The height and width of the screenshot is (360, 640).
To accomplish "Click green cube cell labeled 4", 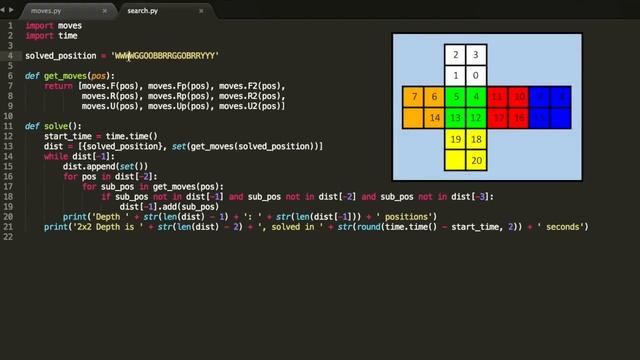I will pos(476,97).
